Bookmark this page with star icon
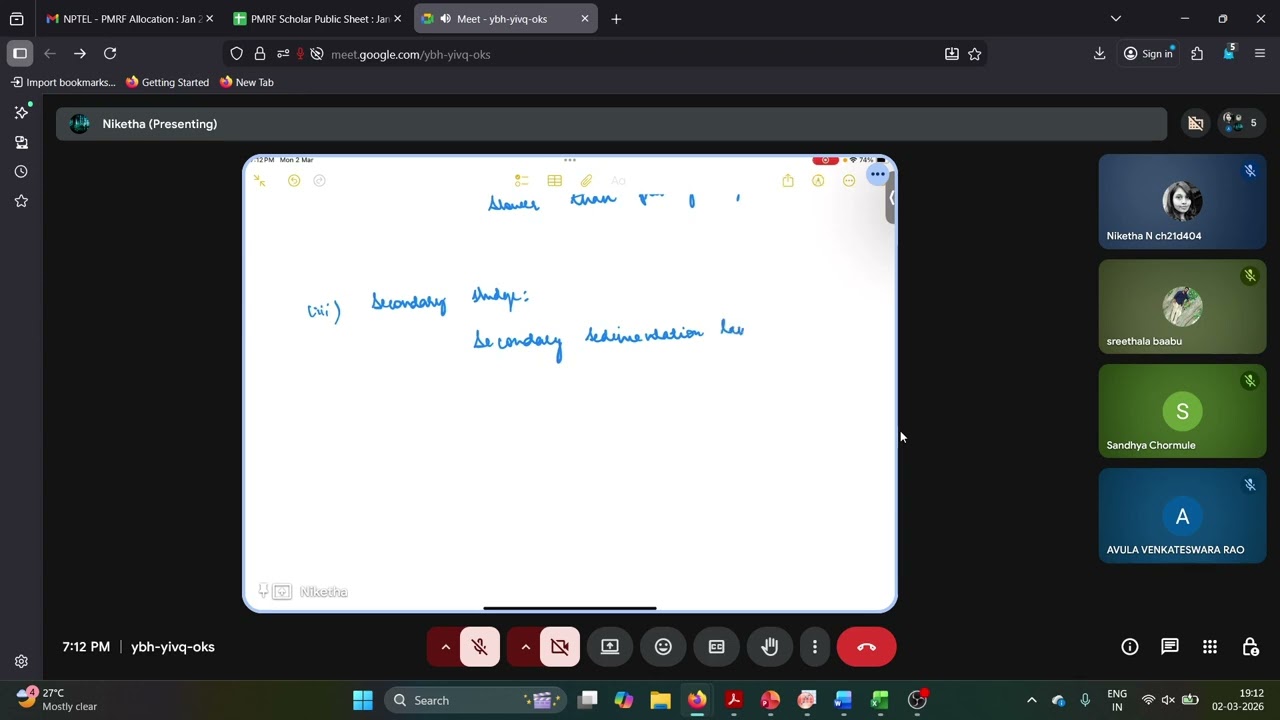The width and height of the screenshot is (1280, 720). (975, 54)
